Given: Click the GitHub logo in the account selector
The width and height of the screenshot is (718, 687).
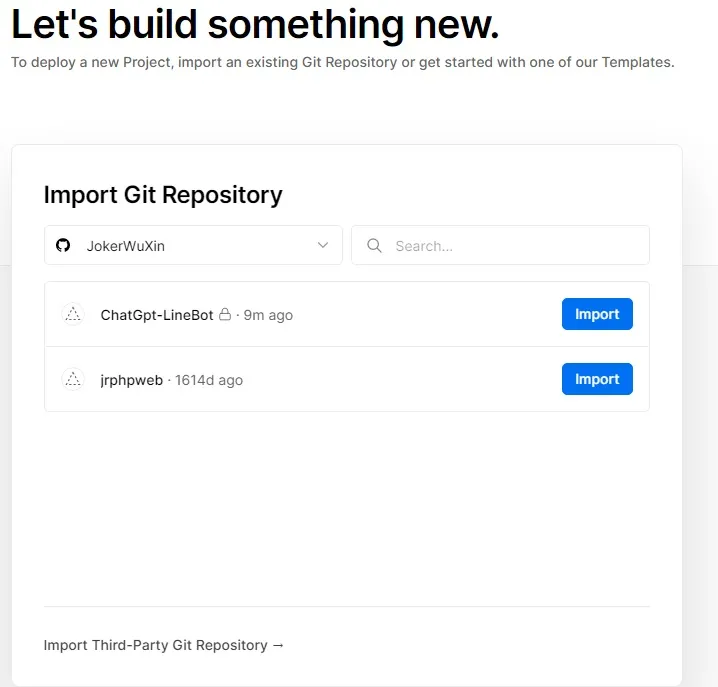Looking at the screenshot, I should point(63,246).
